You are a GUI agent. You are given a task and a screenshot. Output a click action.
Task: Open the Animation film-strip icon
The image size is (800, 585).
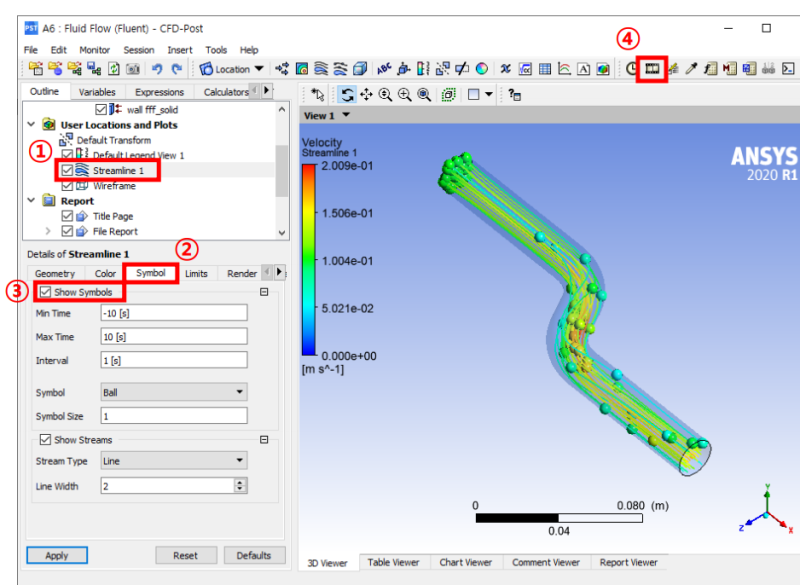[652, 68]
